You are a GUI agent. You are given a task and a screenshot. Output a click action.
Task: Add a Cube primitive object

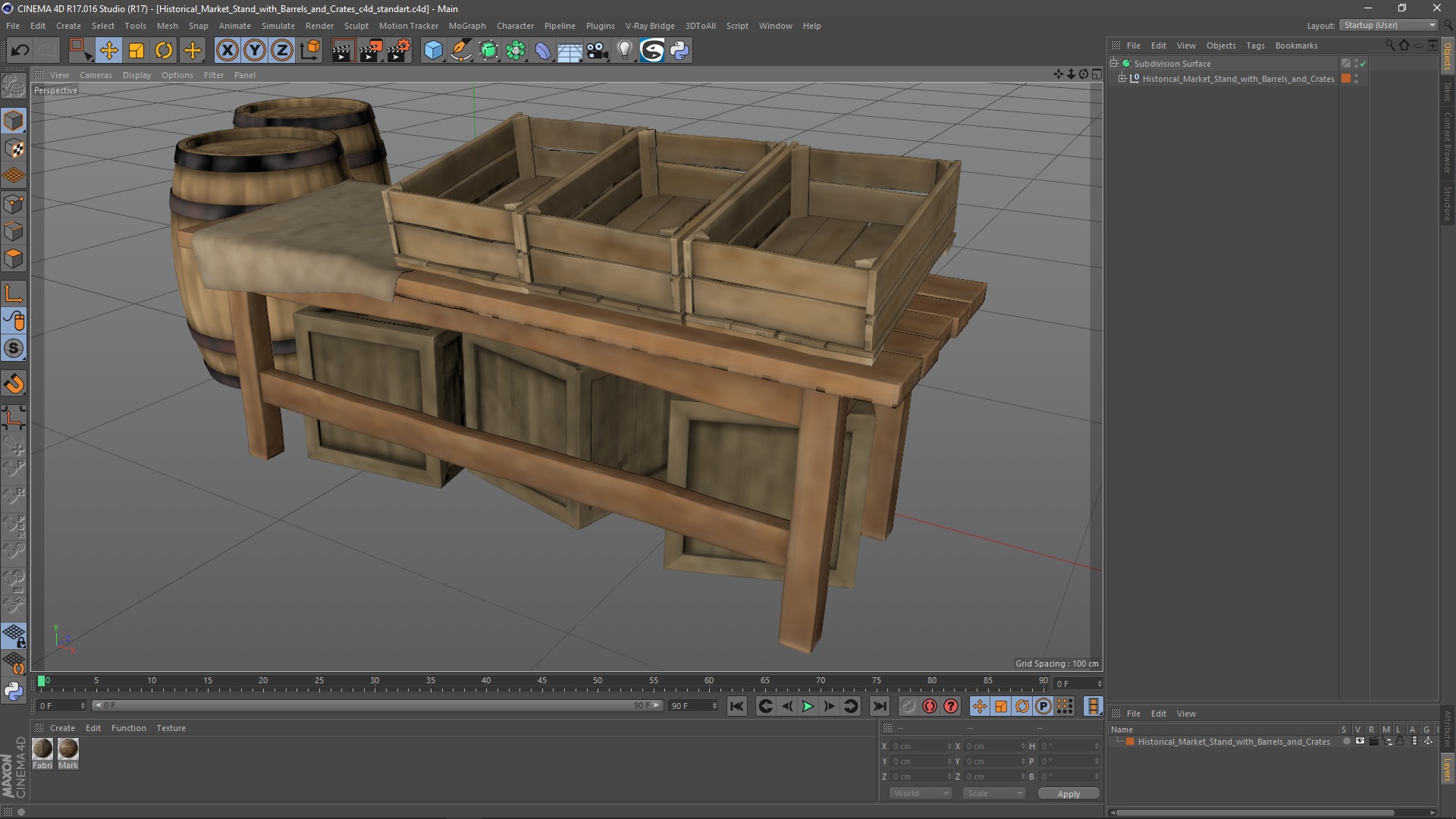pyautogui.click(x=433, y=51)
